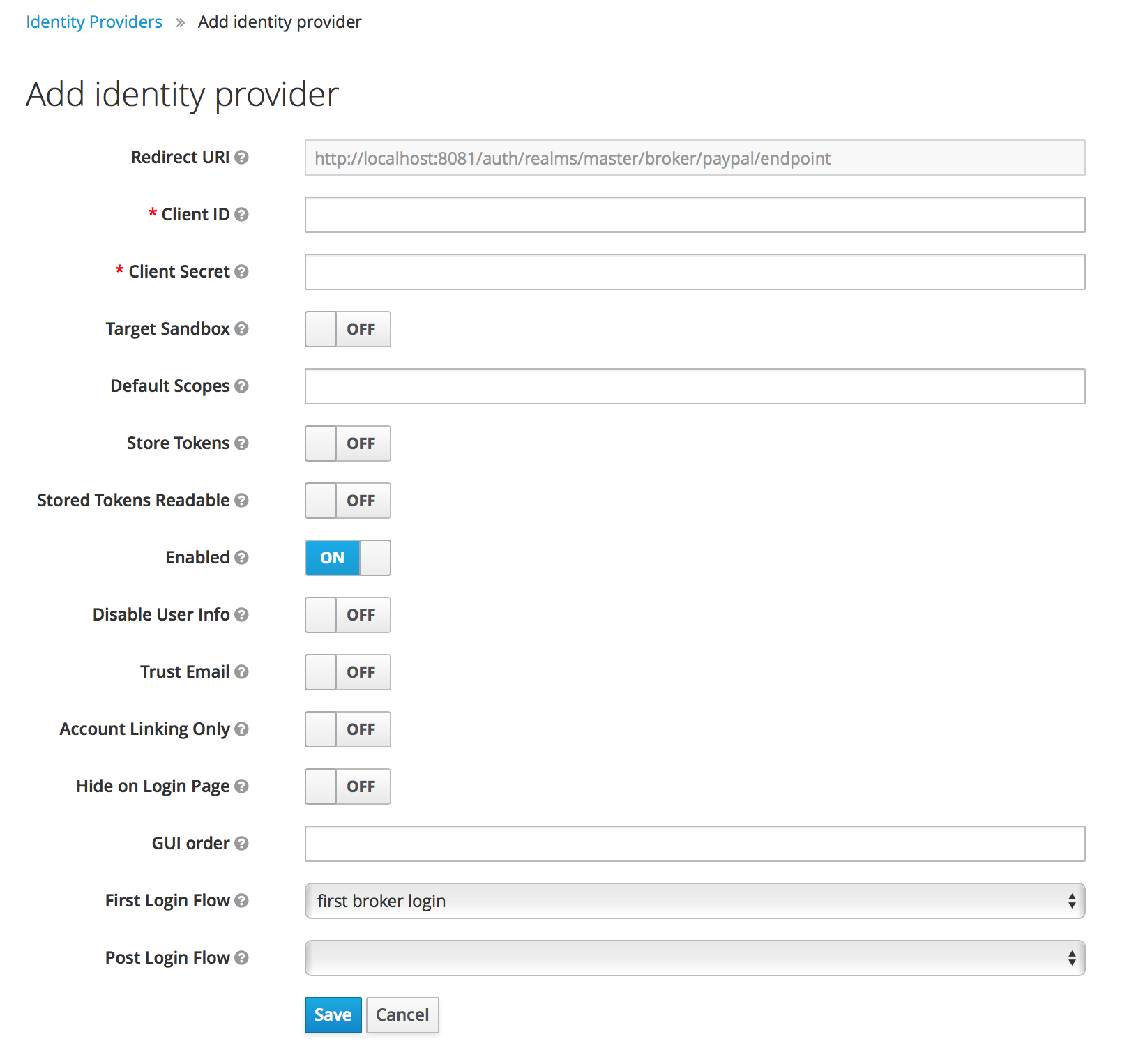
Task: Show help for Default Scopes field
Action: [x=241, y=386]
